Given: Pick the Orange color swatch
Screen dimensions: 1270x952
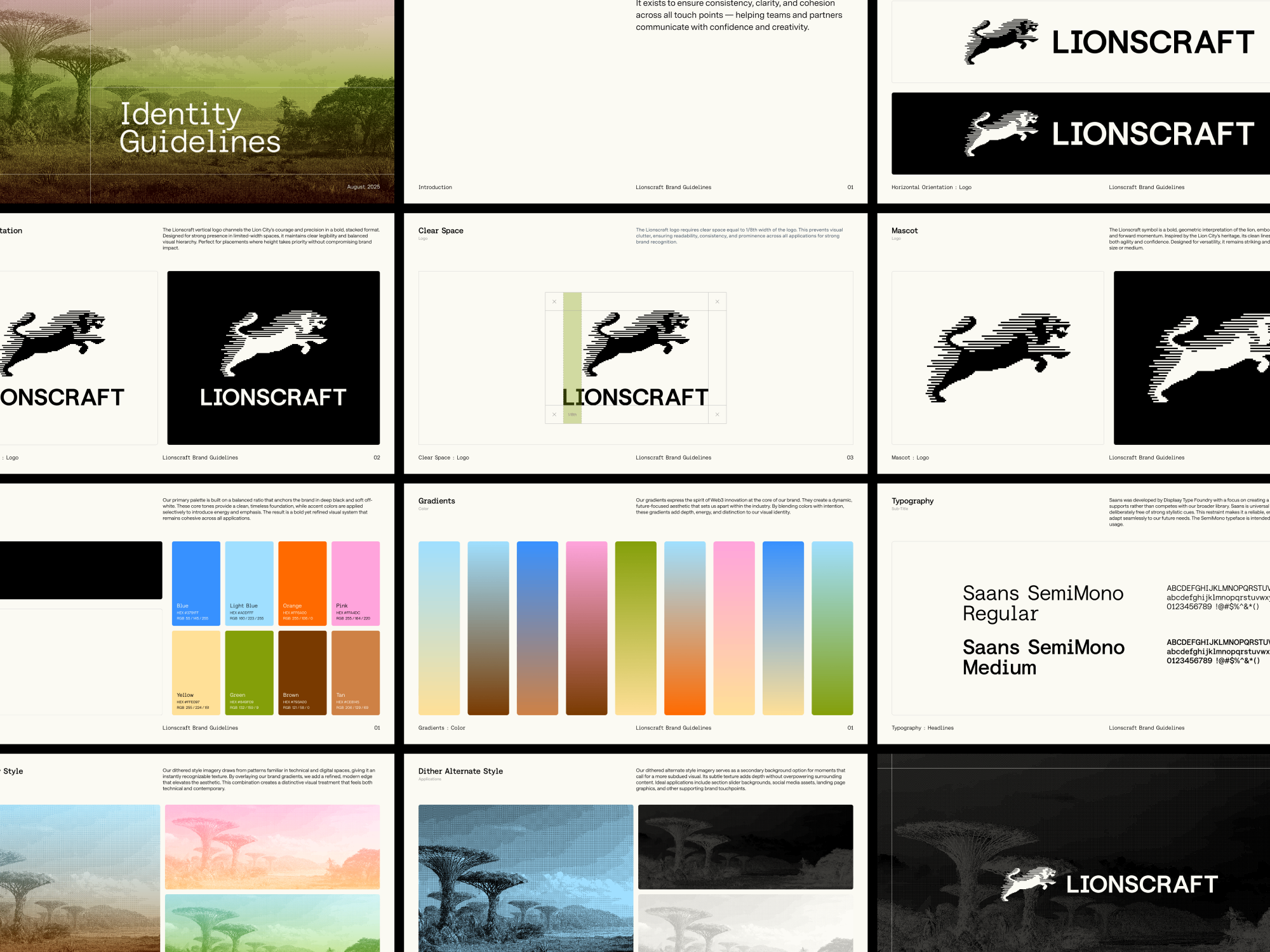Looking at the screenshot, I should [x=302, y=583].
